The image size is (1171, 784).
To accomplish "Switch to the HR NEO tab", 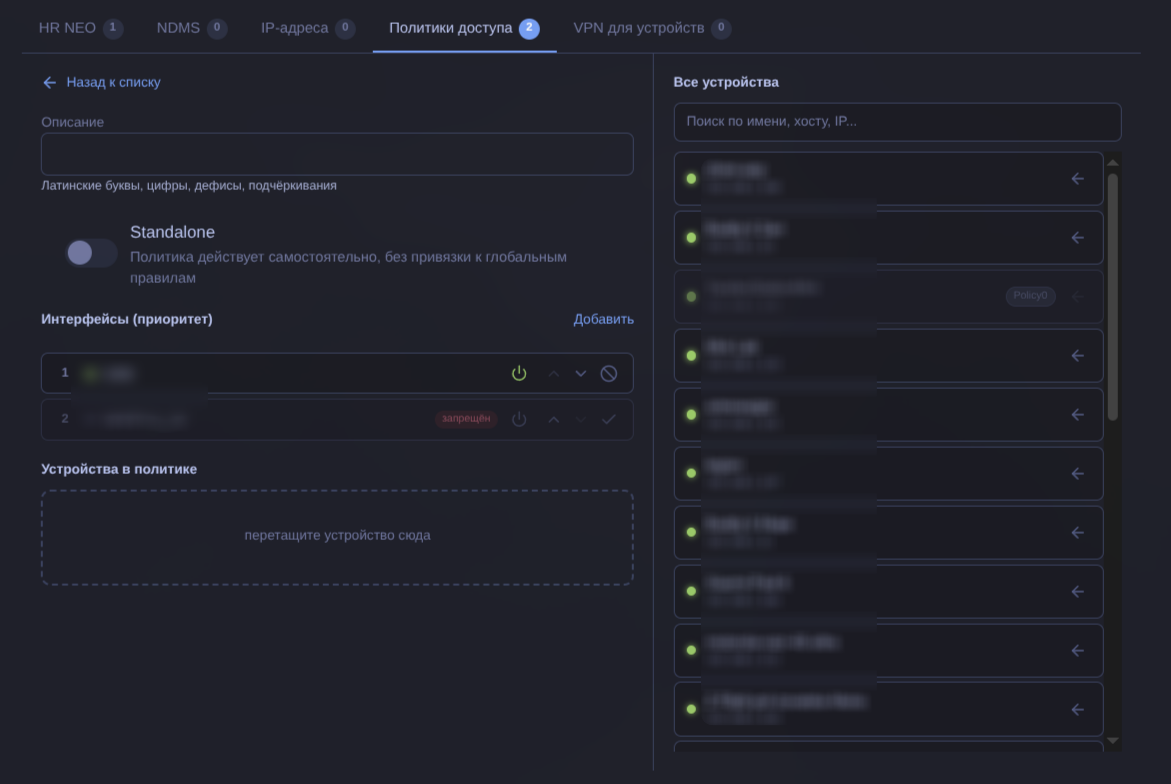I will 80,28.
